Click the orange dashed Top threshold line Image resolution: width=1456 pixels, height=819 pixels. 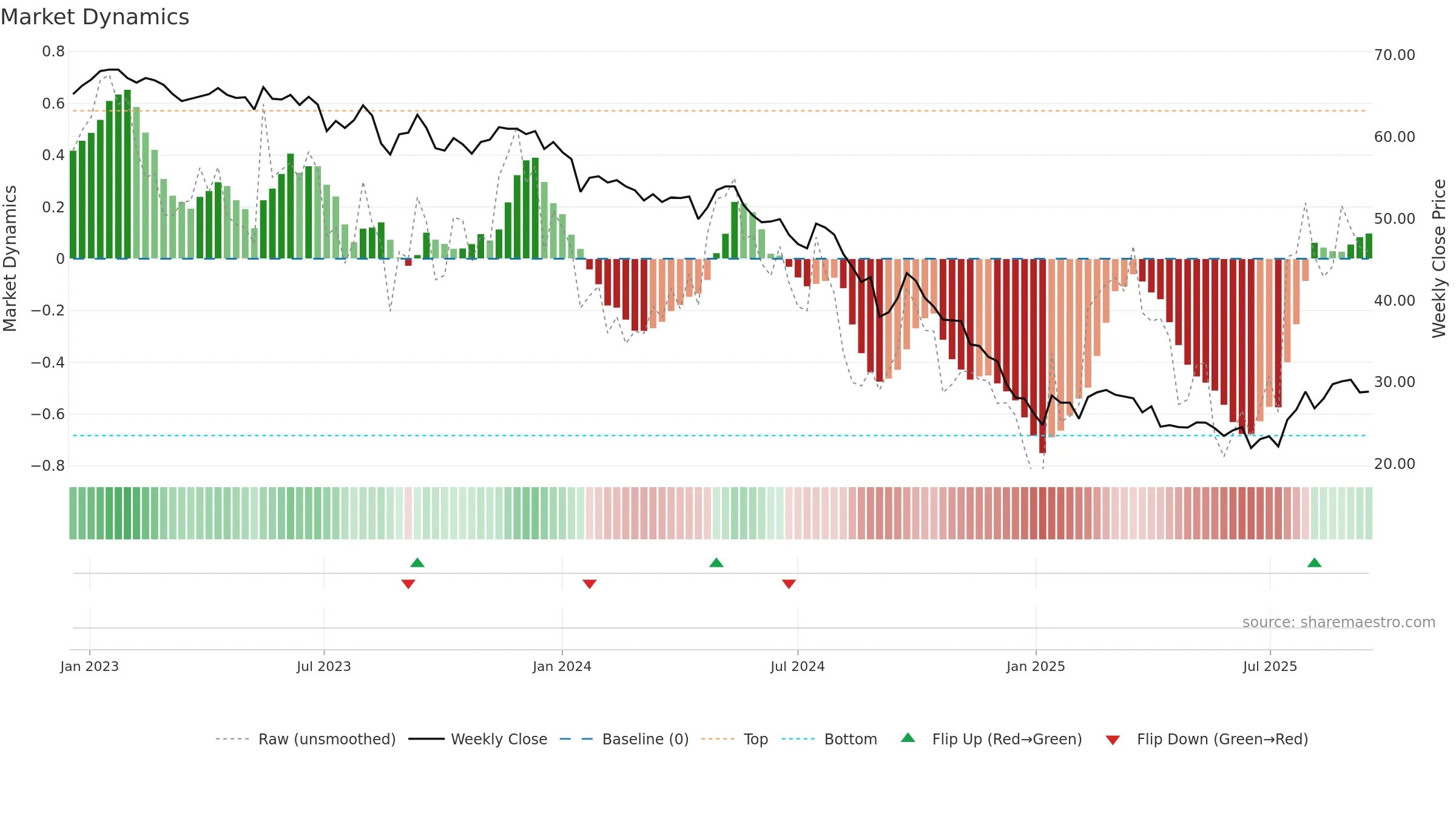tap(719, 111)
